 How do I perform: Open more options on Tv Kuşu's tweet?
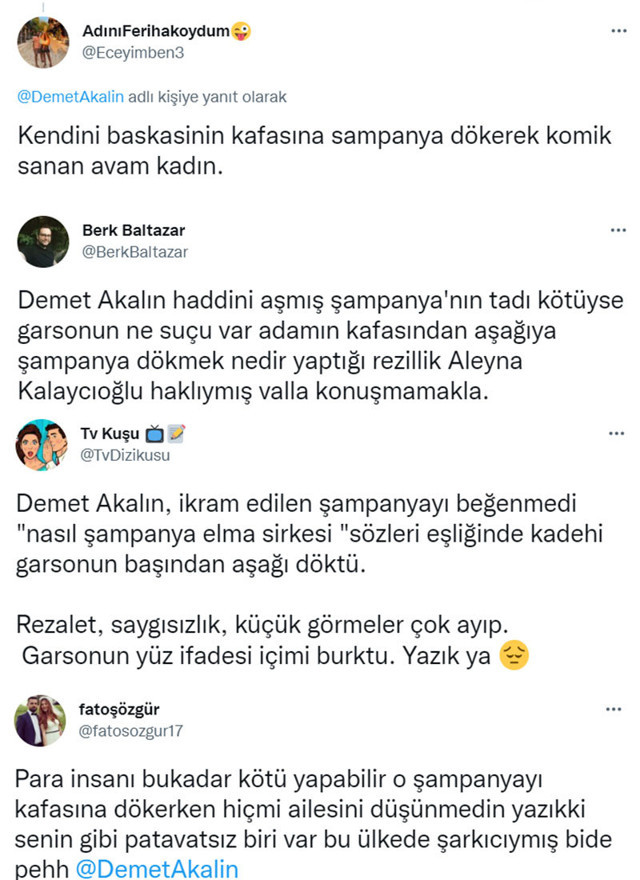coord(618,434)
